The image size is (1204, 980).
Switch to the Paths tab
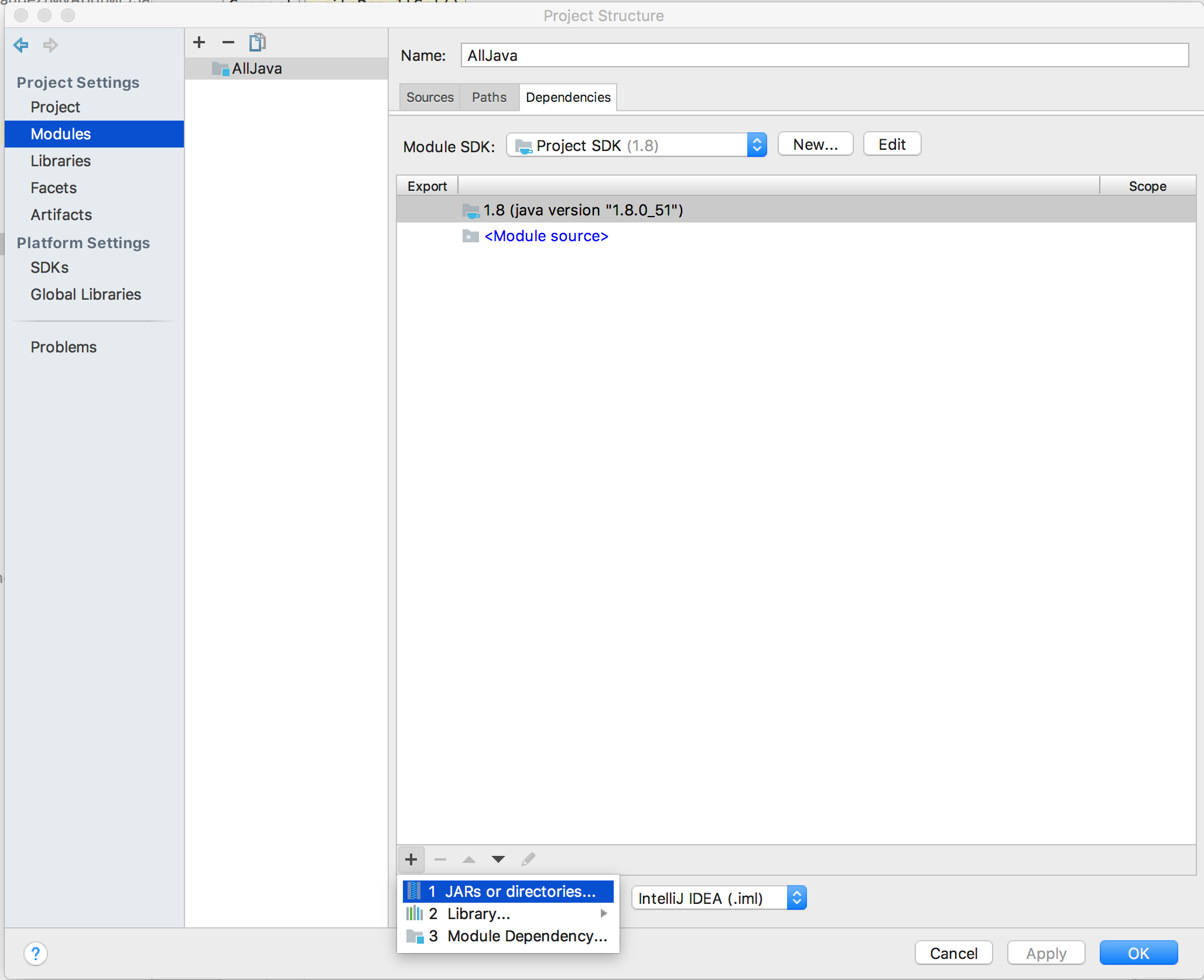[x=489, y=97]
